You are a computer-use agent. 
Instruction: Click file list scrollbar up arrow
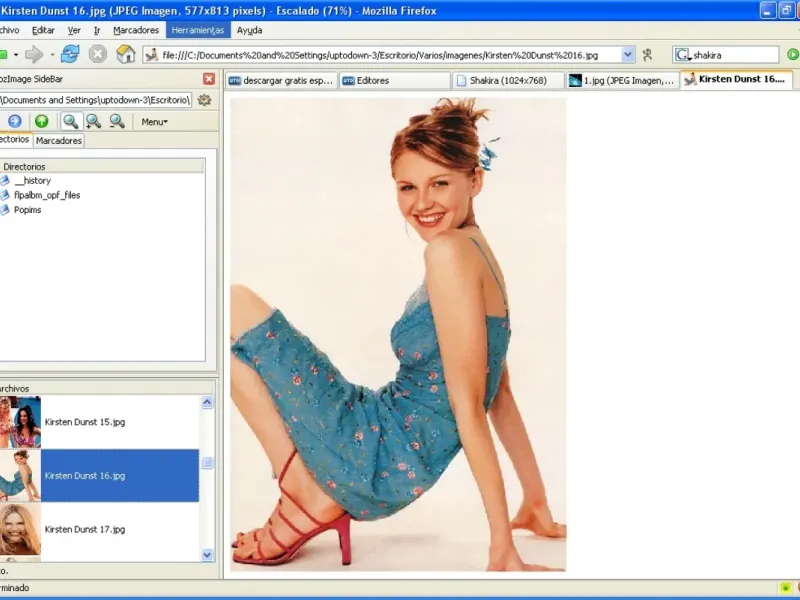tap(207, 402)
